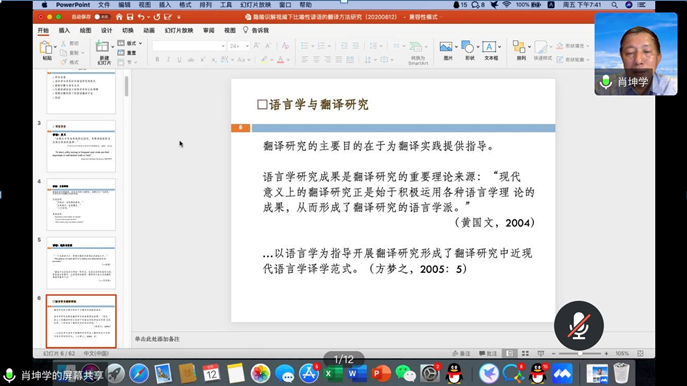Open the Slide Show (幻灯片放映) ribbon tab
This screenshot has height=386, width=687.
coord(179,30)
